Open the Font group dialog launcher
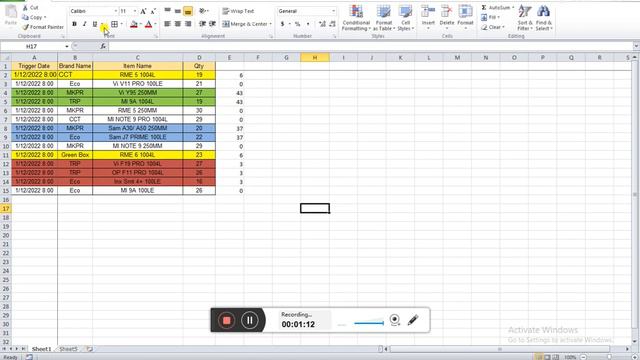This screenshot has width=640, height=360. pos(156,37)
